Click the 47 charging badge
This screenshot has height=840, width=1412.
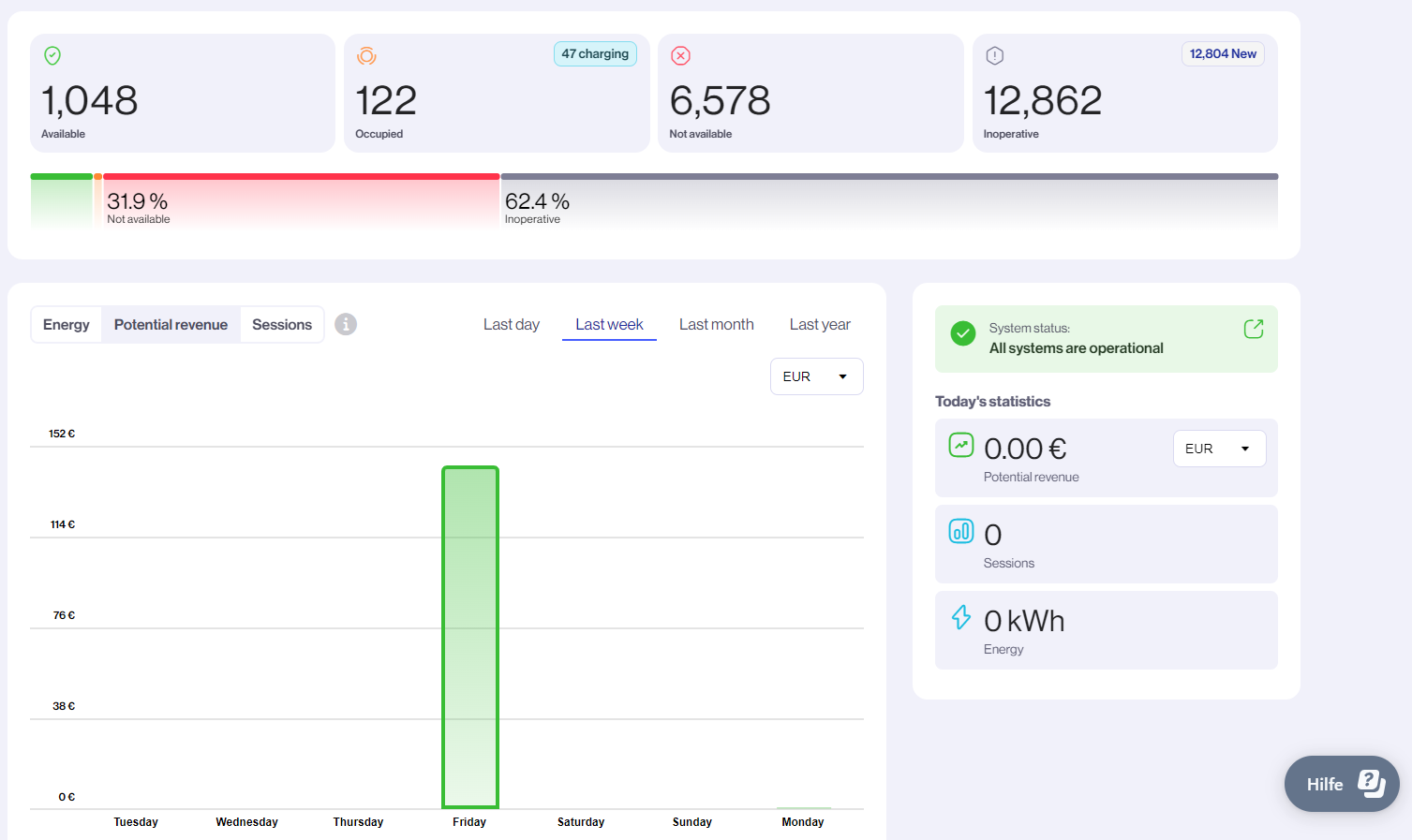tap(595, 54)
